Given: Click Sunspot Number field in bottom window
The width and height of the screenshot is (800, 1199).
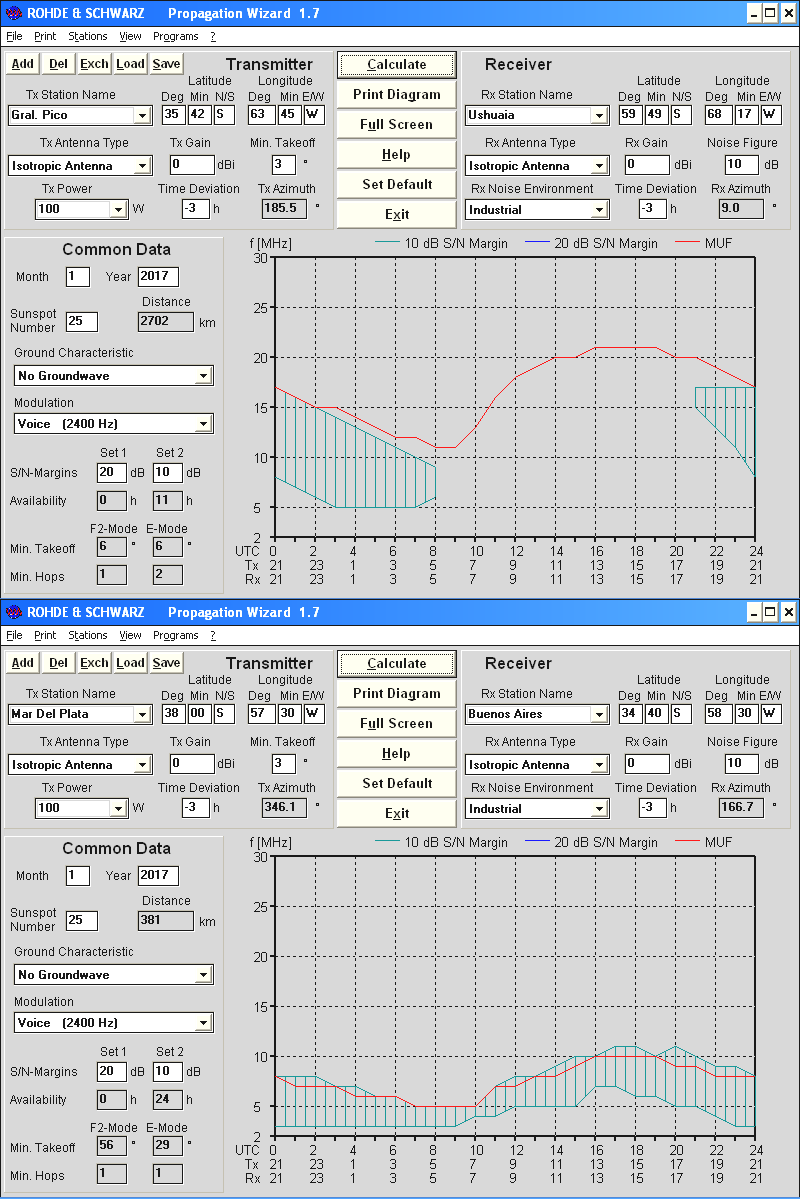Looking at the screenshot, I should point(82,920).
